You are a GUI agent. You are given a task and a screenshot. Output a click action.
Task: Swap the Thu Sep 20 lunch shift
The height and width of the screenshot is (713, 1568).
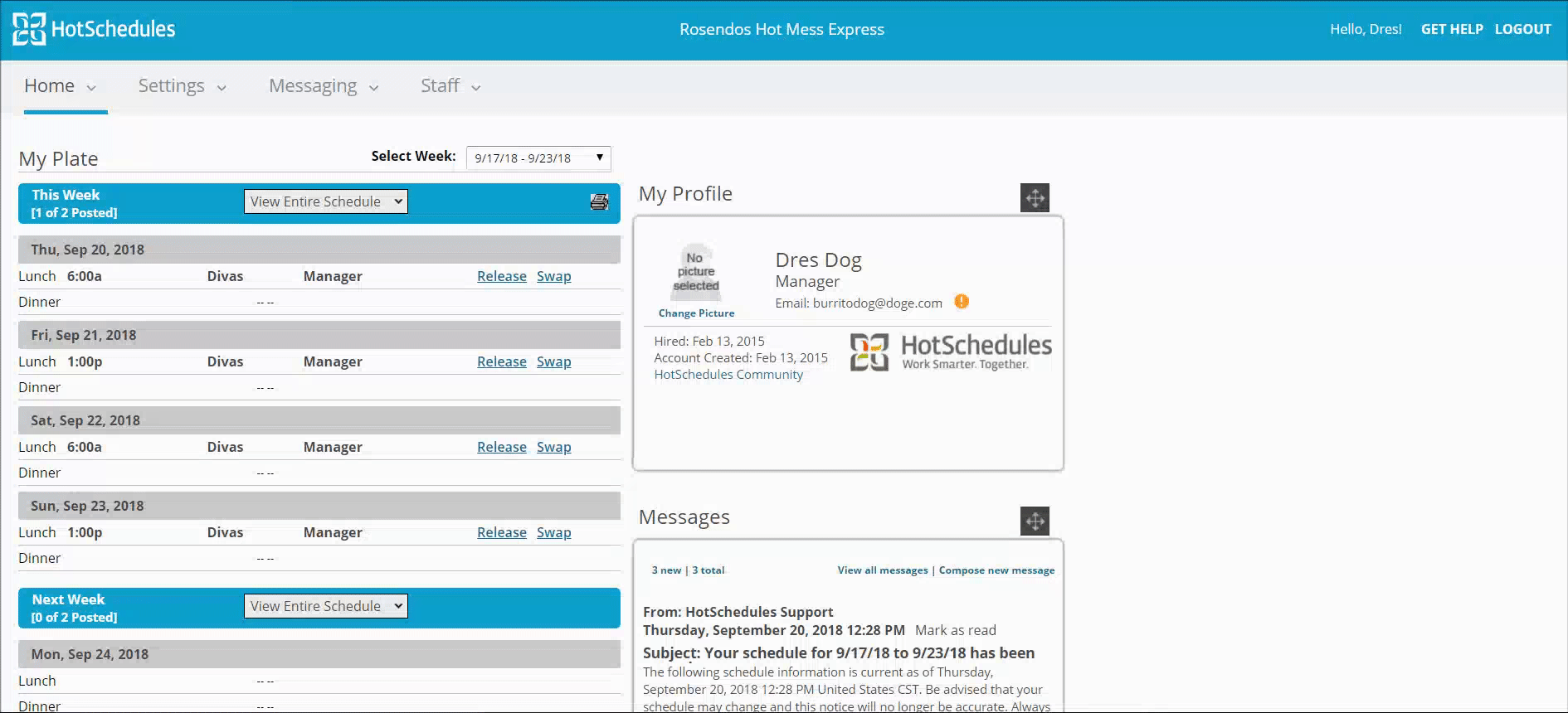point(554,276)
